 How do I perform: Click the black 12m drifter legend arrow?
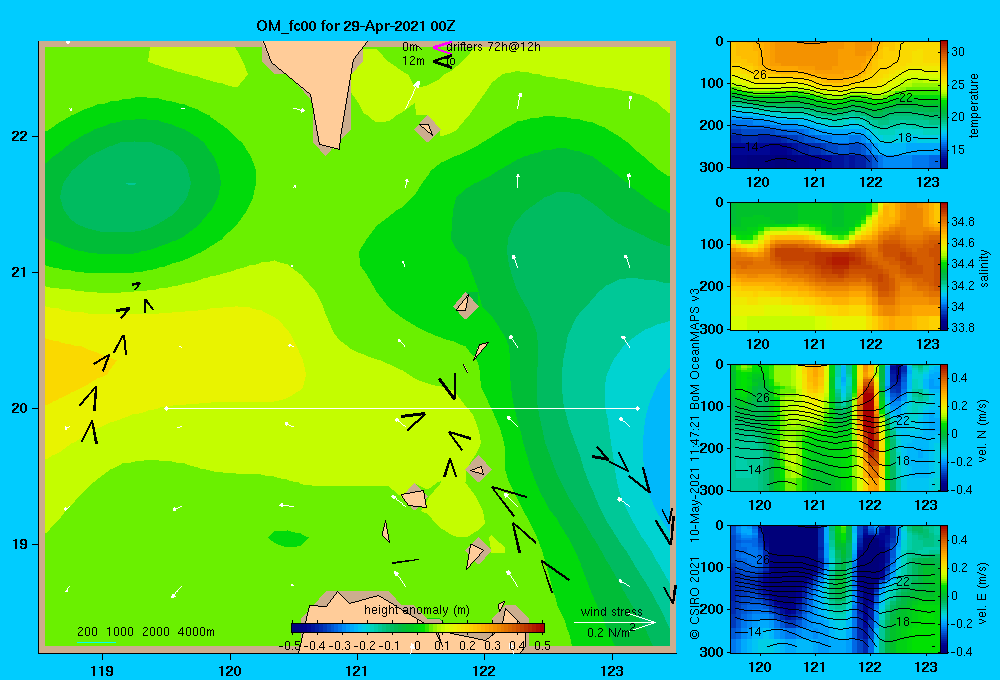442,62
